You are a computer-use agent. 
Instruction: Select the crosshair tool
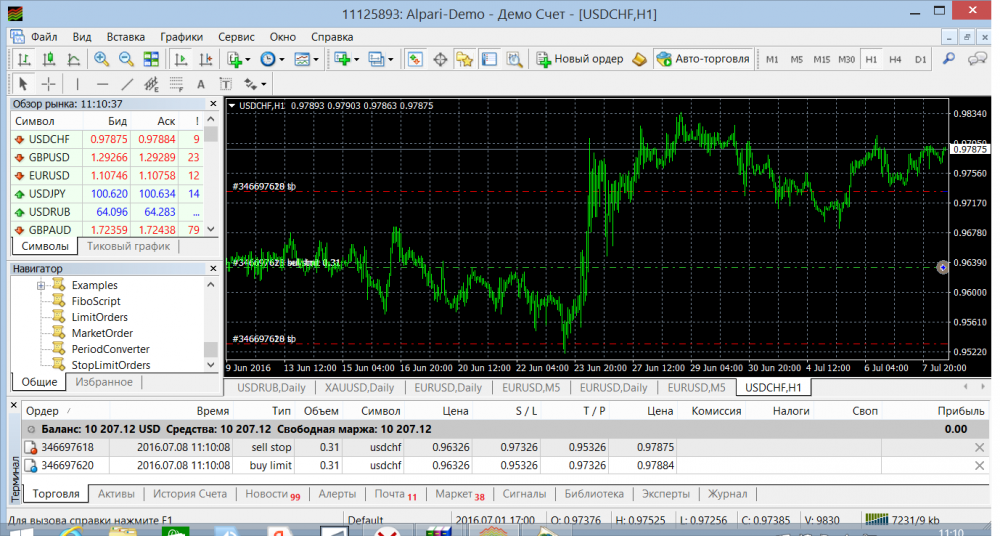pos(48,84)
